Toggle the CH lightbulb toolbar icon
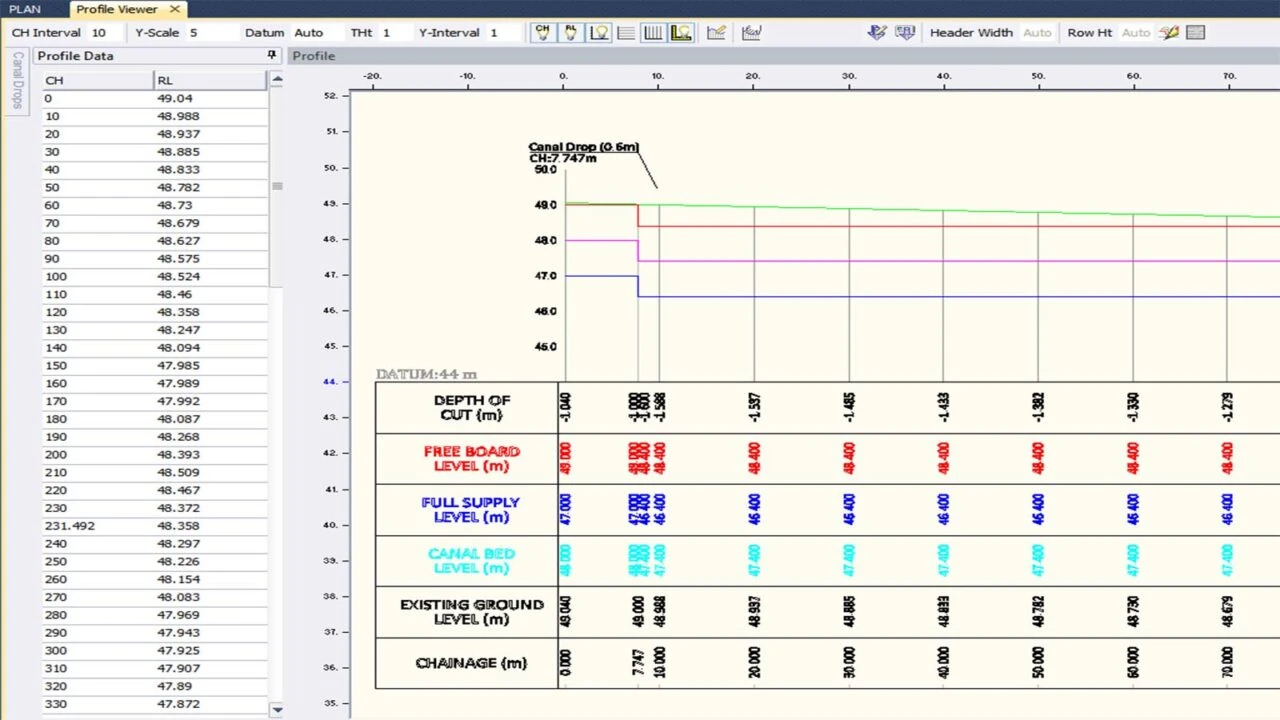Viewport: 1280px width, 720px height. [x=543, y=32]
